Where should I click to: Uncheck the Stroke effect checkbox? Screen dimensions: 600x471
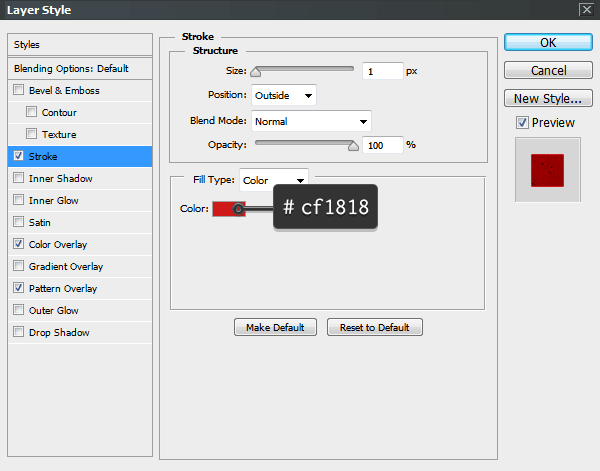(x=18, y=157)
